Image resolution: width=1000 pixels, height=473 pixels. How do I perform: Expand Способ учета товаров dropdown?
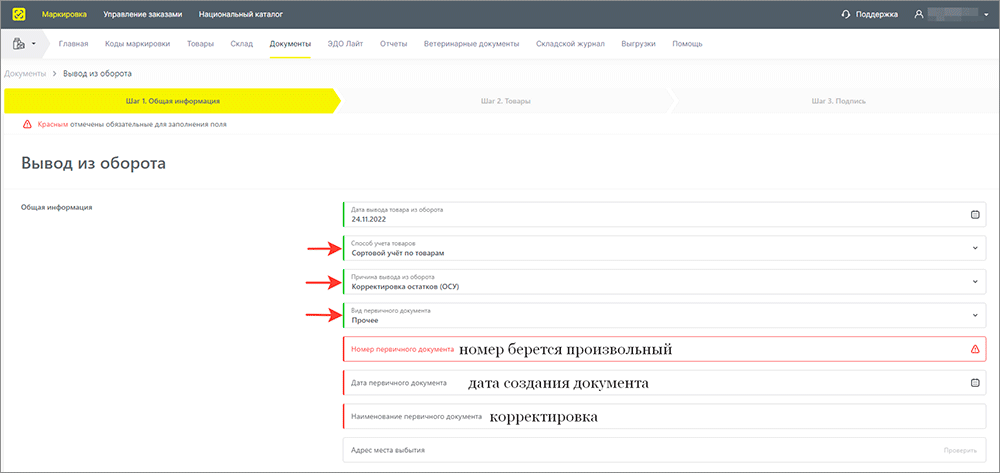974,248
